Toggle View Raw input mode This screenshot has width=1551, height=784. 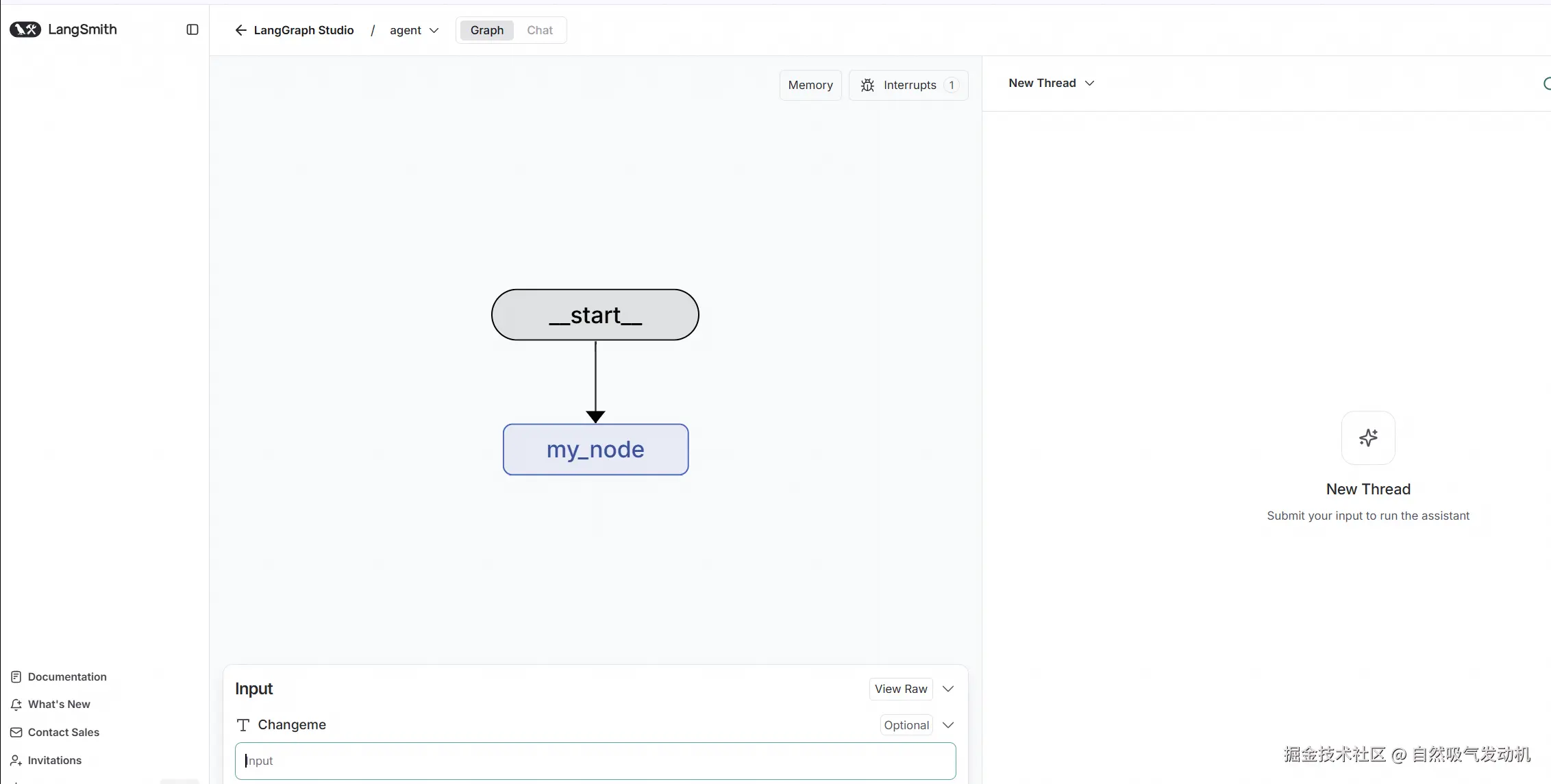click(900, 689)
